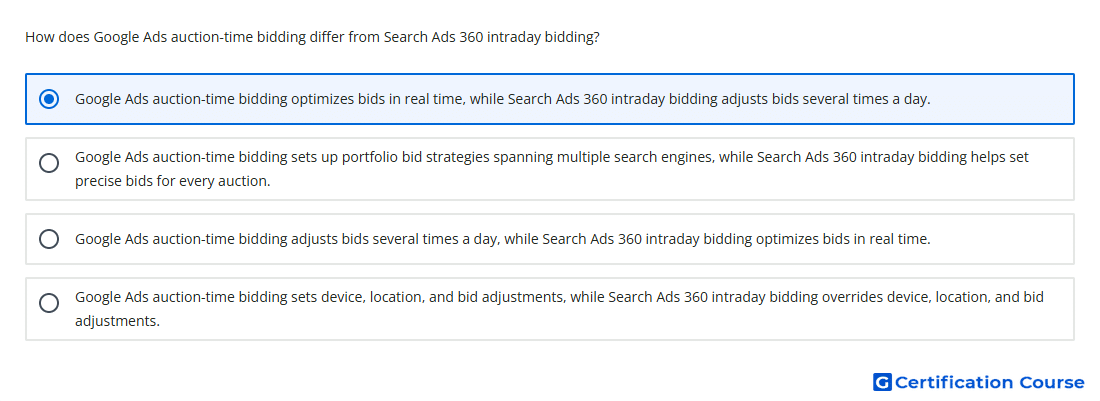1100x401 pixels.
Task: Click the question about auction-time bidding
Action: [x=312, y=37]
